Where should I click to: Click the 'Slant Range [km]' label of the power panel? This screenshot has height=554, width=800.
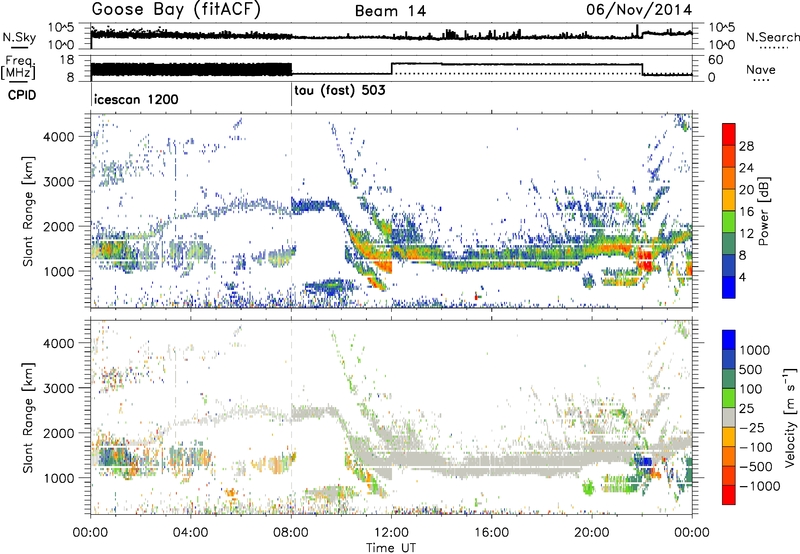28,211
